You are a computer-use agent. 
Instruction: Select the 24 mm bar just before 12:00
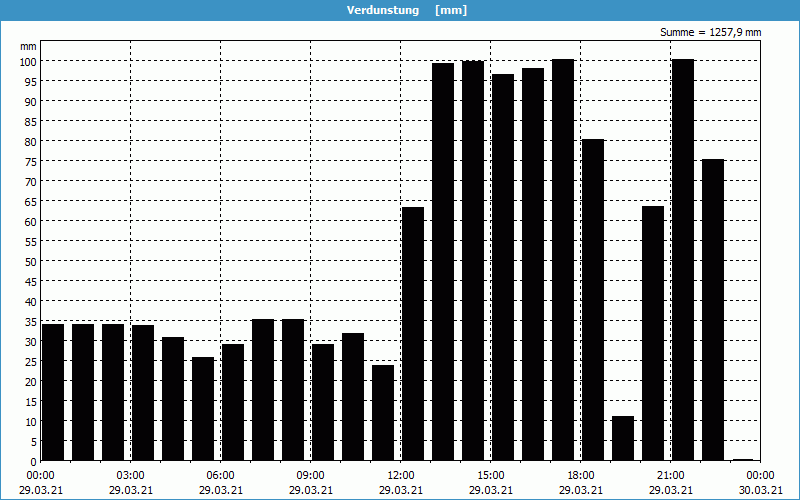383,413
